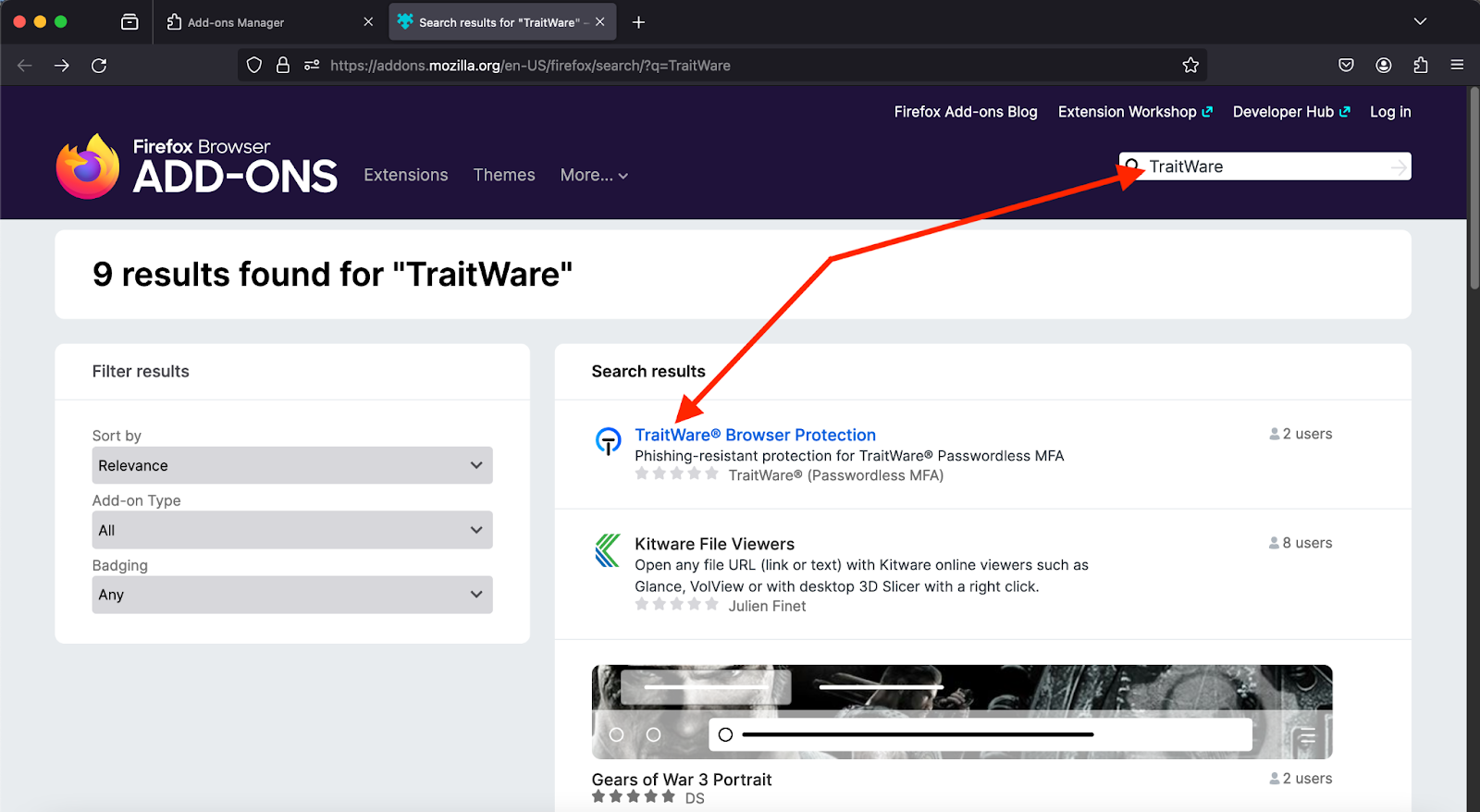This screenshot has width=1480, height=812.
Task: Click the address bar URL
Action: click(x=530, y=66)
